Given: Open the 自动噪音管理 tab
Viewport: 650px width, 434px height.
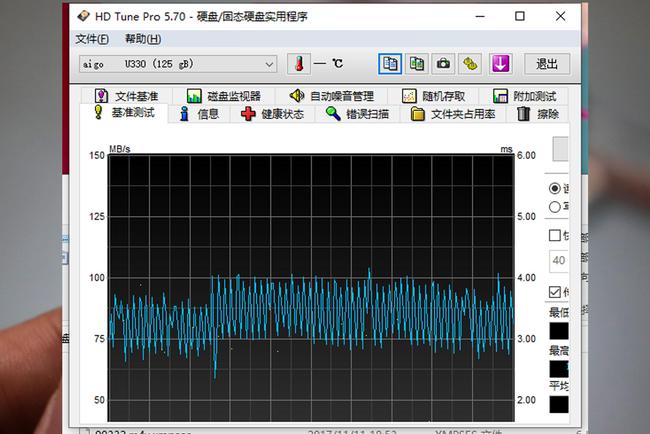Looking at the screenshot, I should [x=332, y=96].
